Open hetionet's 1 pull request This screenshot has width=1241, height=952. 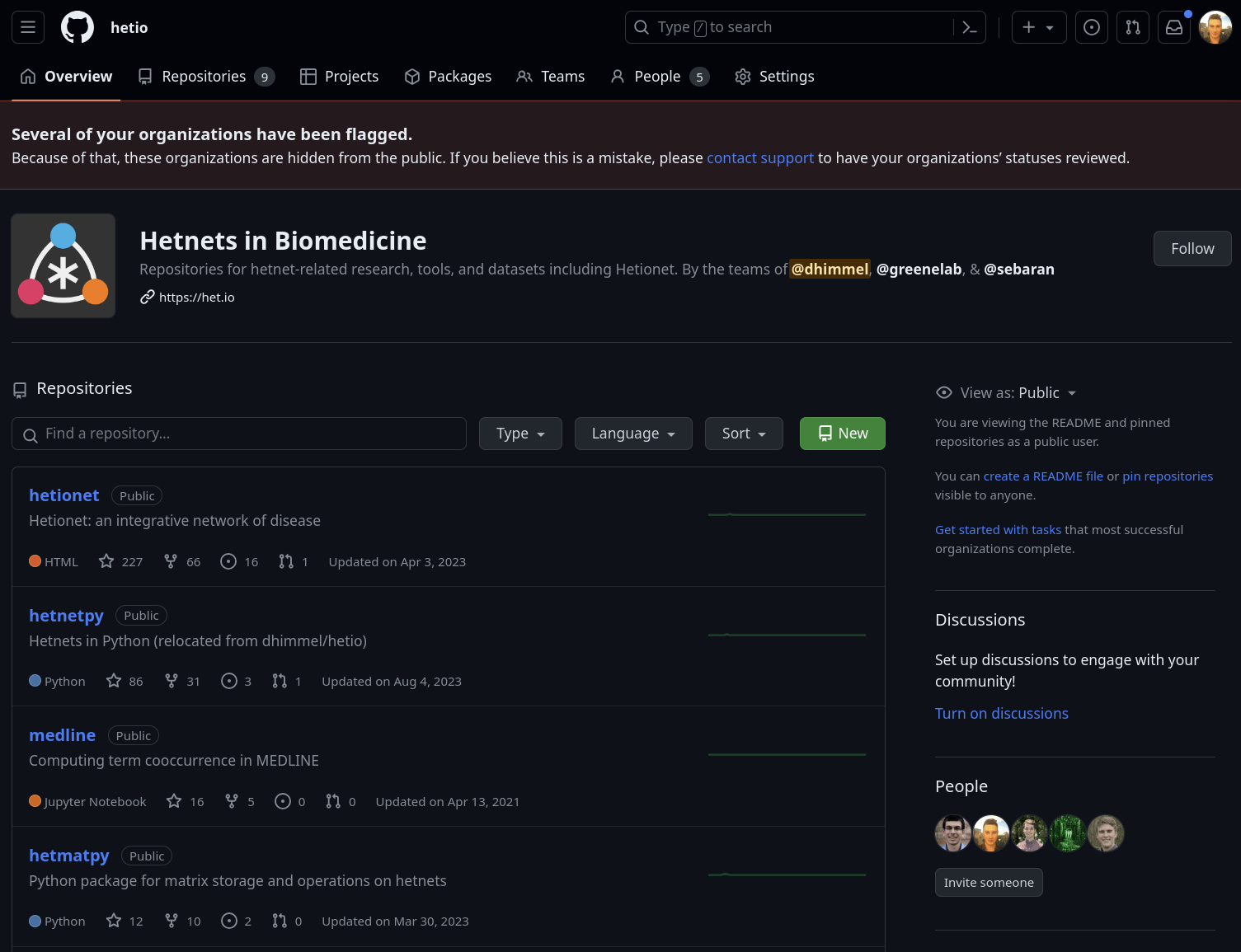click(x=294, y=561)
